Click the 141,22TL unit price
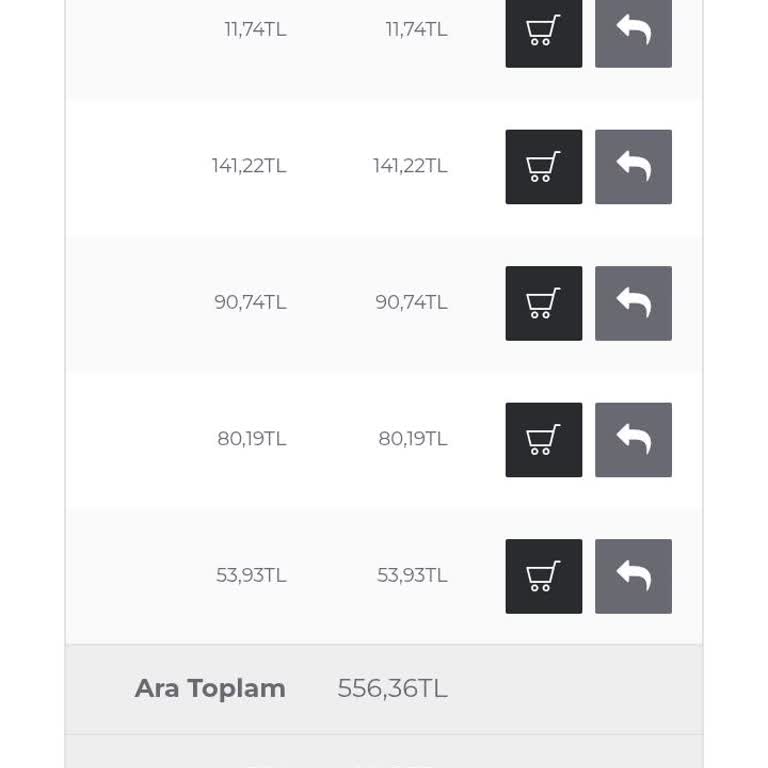Image resolution: width=768 pixels, height=768 pixels. click(x=249, y=166)
